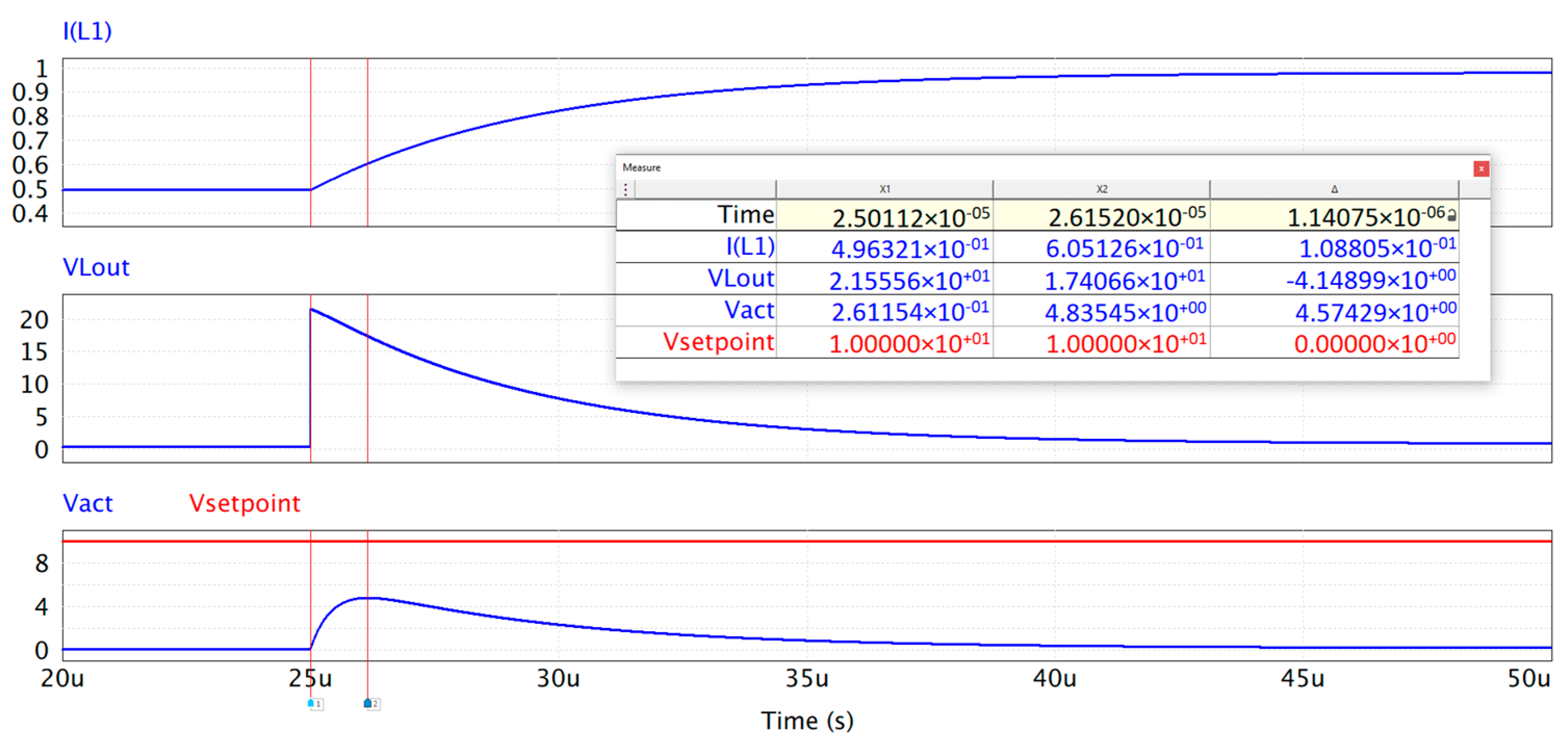
Task: Click the cursor 1 marker handle
Action: [x=312, y=703]
